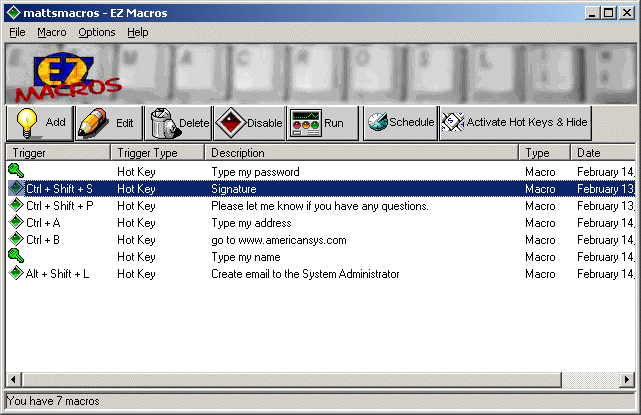Sort by the Trigger column header
This screenshot has height=415, width=641.
coord(58,153)
